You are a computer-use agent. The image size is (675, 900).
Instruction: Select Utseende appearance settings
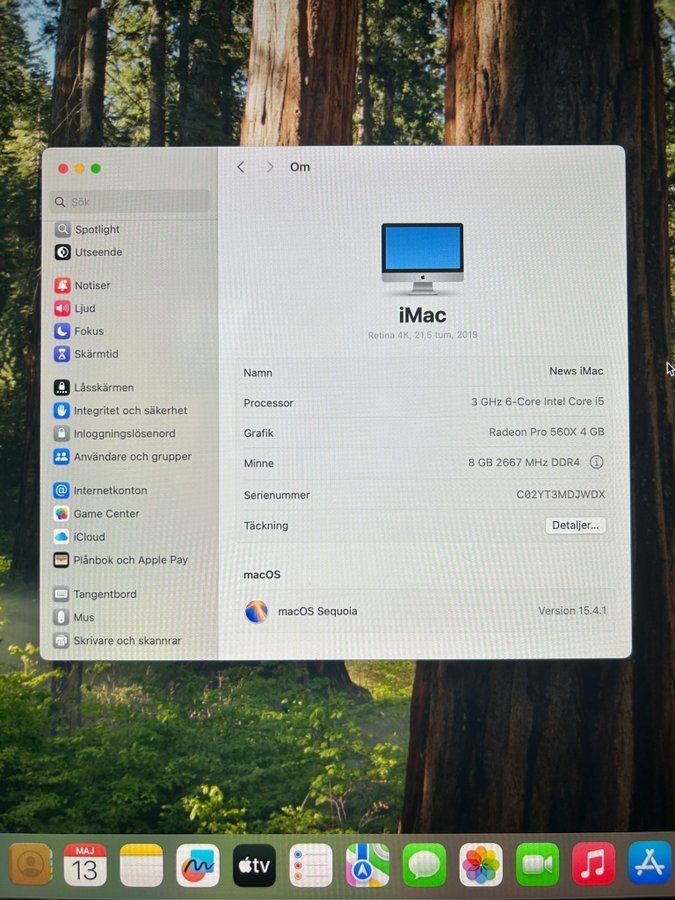click(97, 252)
